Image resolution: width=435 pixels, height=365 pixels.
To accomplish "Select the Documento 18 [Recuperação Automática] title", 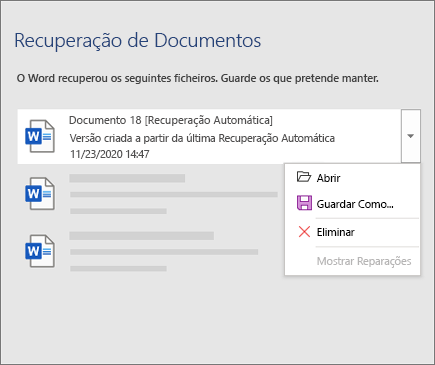I will 171,120.
